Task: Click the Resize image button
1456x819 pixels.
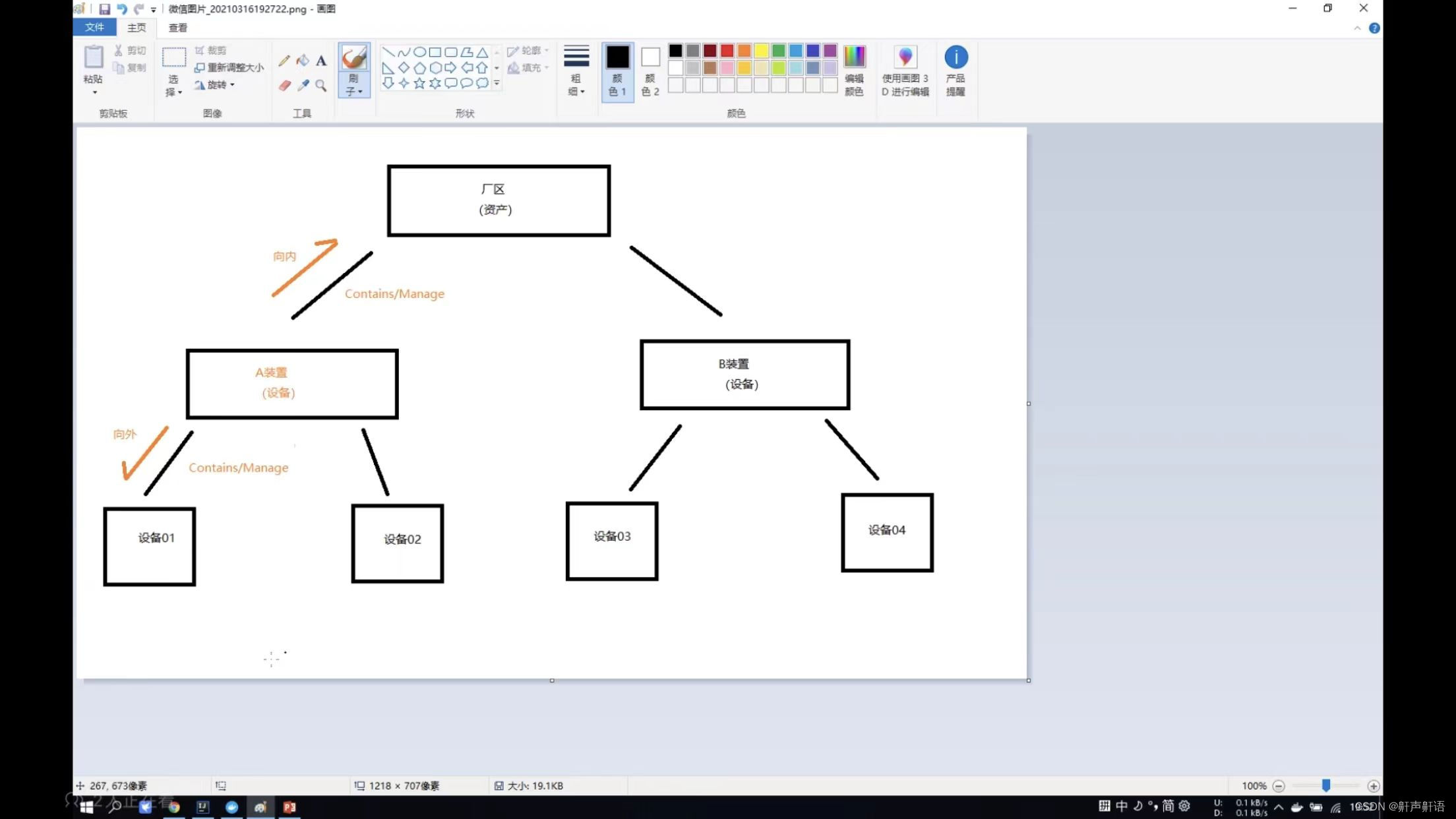Action: 229,67
